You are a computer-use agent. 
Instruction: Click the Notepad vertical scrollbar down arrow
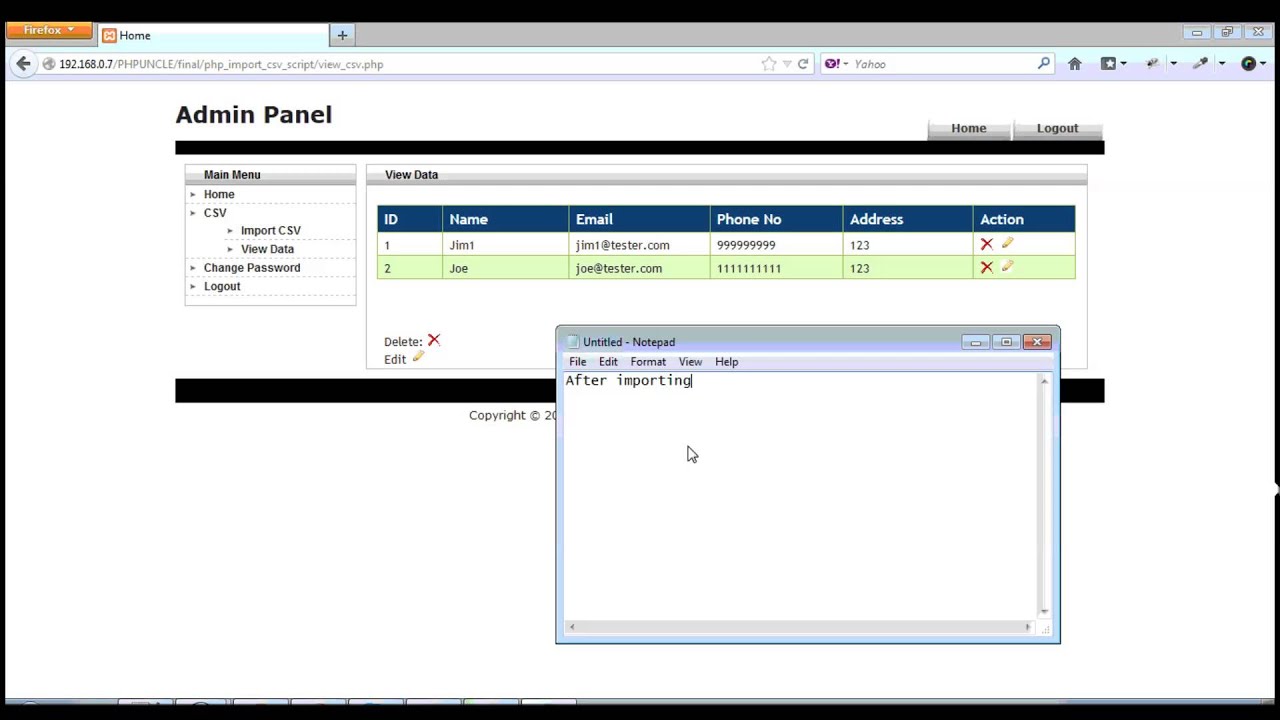(x=1044, y=611)
